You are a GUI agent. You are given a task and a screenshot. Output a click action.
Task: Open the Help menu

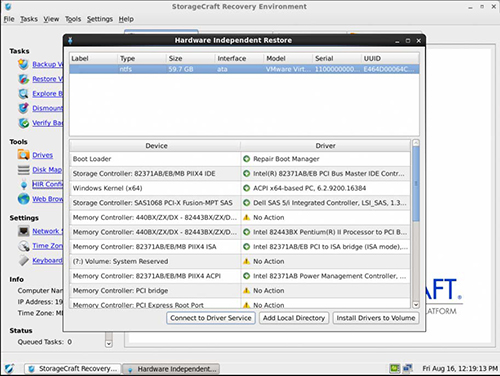tap(126, 19)
